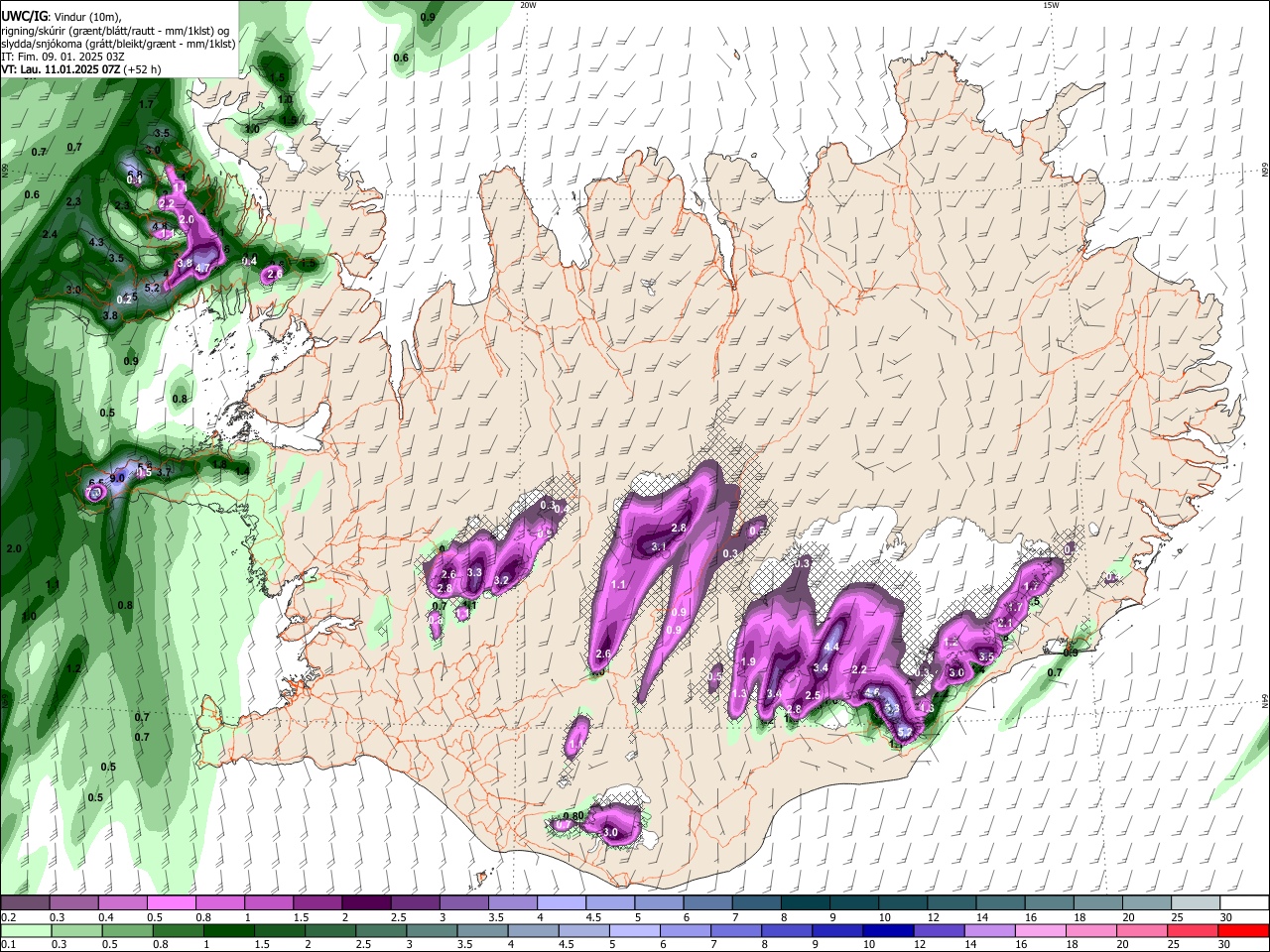
Task: Click the '6.5' precipitation value off Snæfellsnes
Action: click(x=96, y=484)
